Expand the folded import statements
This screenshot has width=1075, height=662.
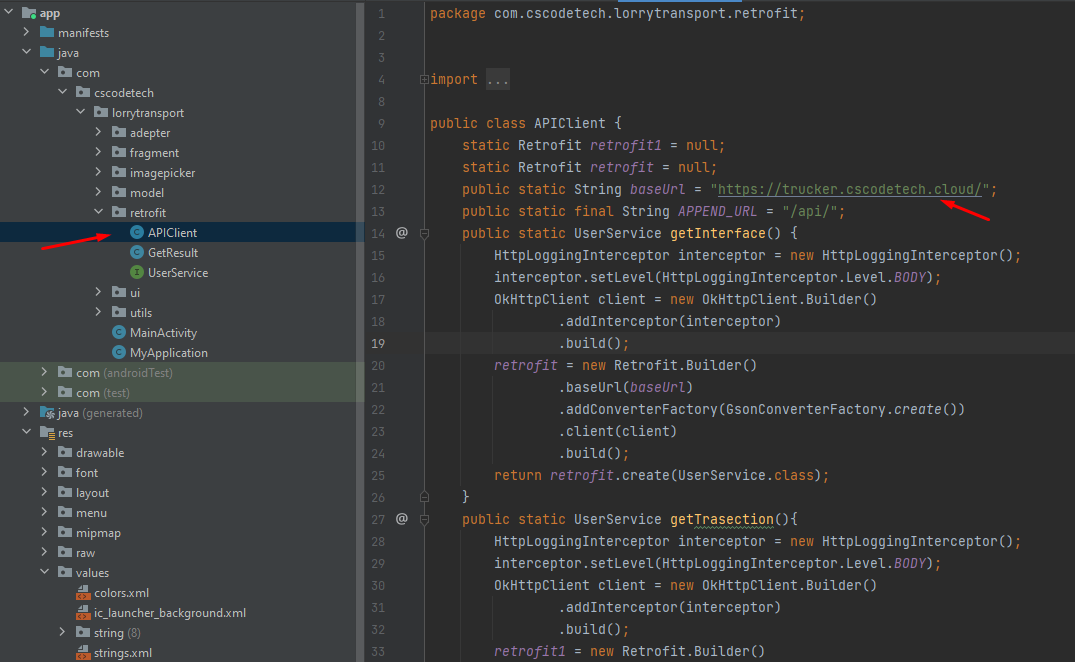pos(425,79)
